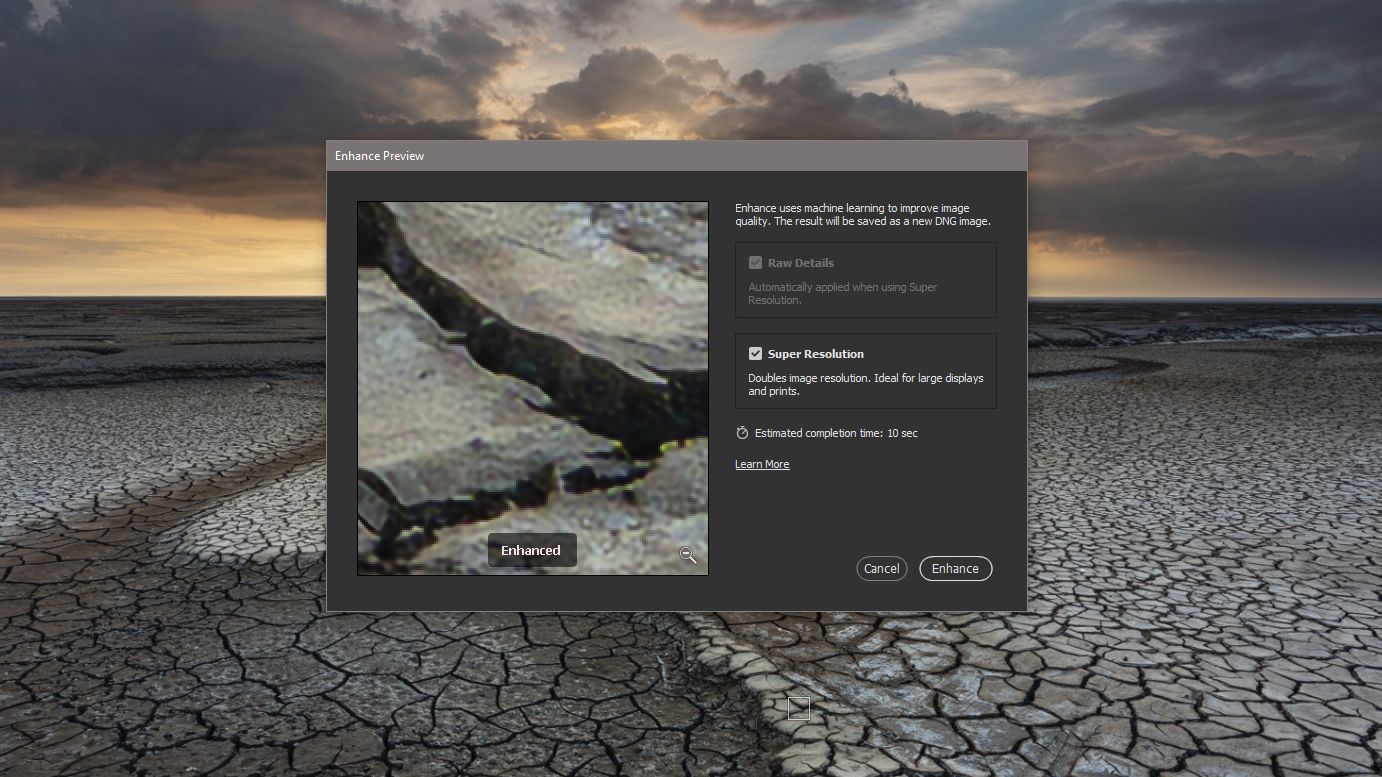Click the grayed-out Raw Details checkbox

[756, 262]
